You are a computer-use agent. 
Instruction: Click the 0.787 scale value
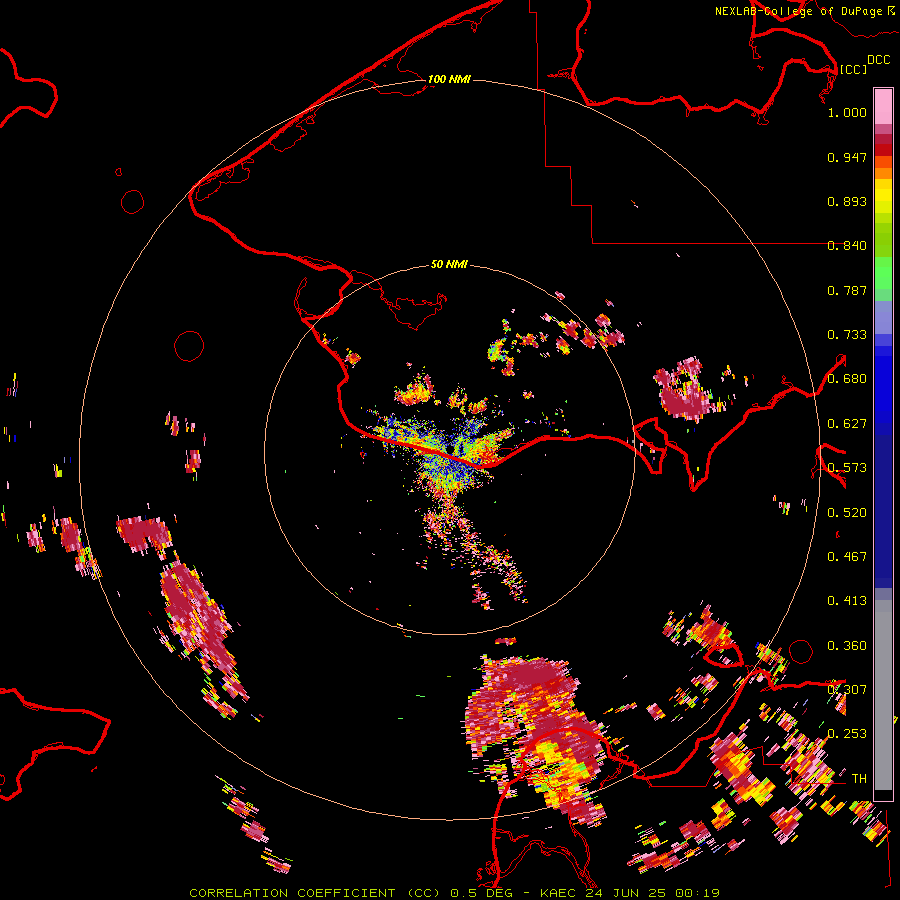[847, 290]
